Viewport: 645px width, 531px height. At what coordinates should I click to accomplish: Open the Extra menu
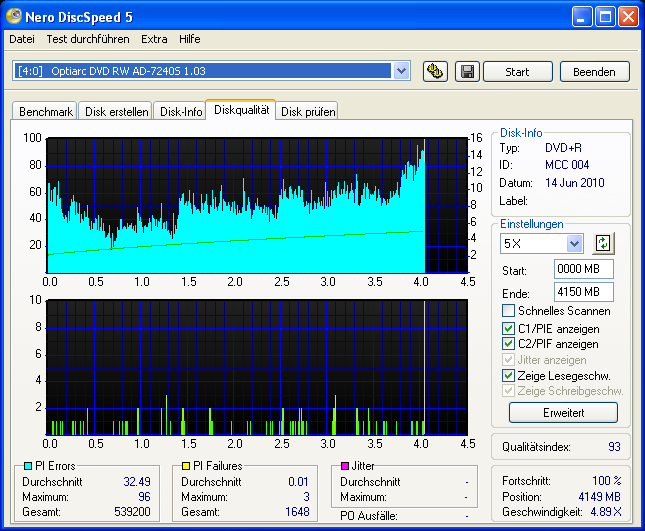(154, 39)
